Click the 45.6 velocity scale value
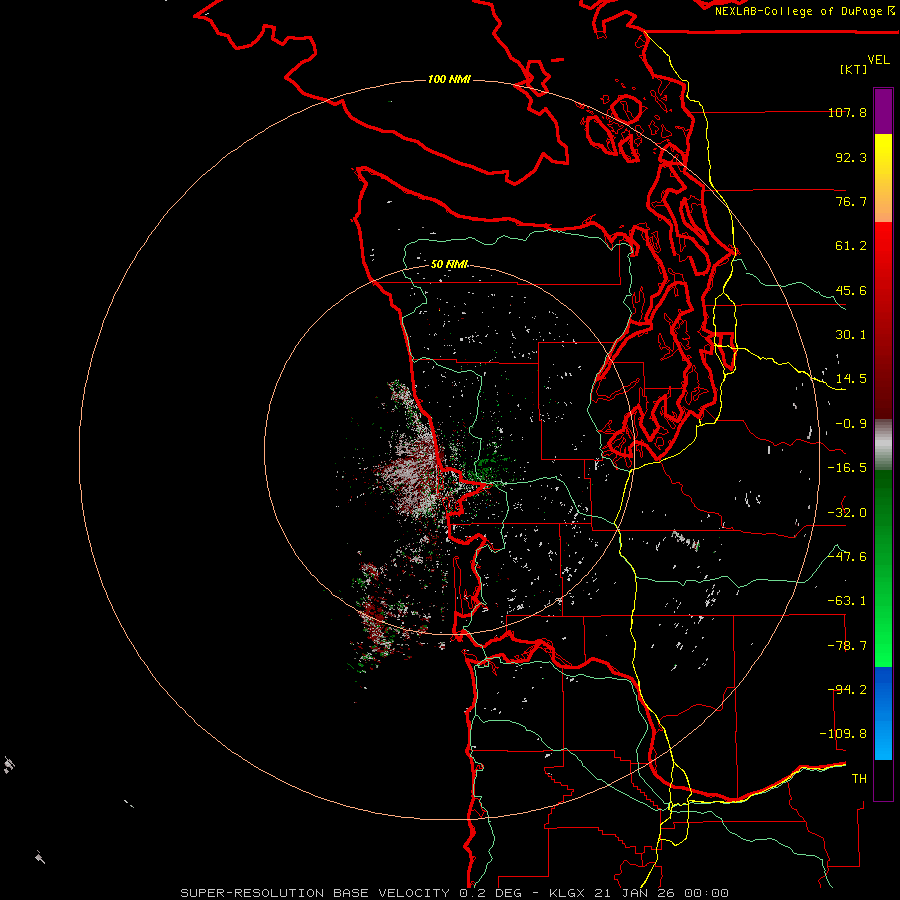Image resolution: width=900 pixels, height=900 pixels. pos(851,290)
